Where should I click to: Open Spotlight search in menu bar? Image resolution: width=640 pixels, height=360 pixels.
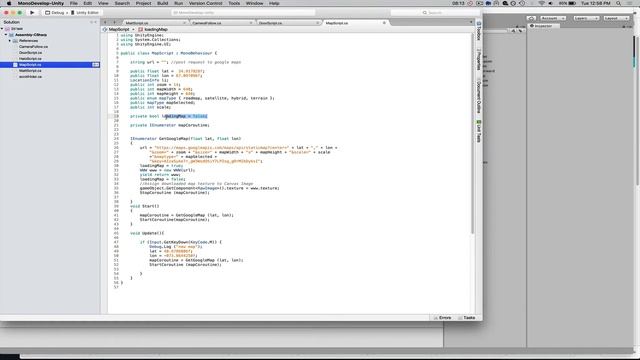click(x=618, y=3)
